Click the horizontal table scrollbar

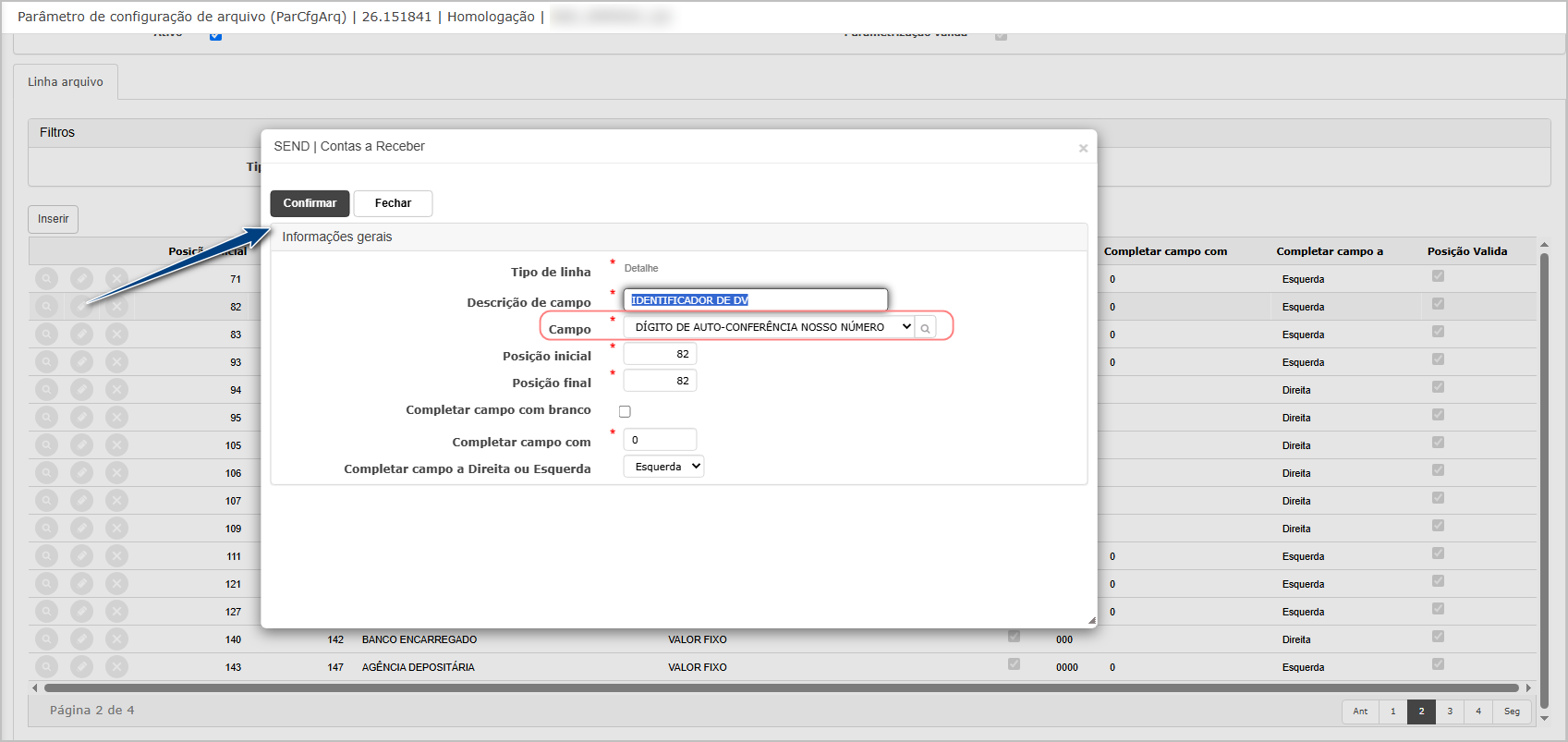click(781, 687)
